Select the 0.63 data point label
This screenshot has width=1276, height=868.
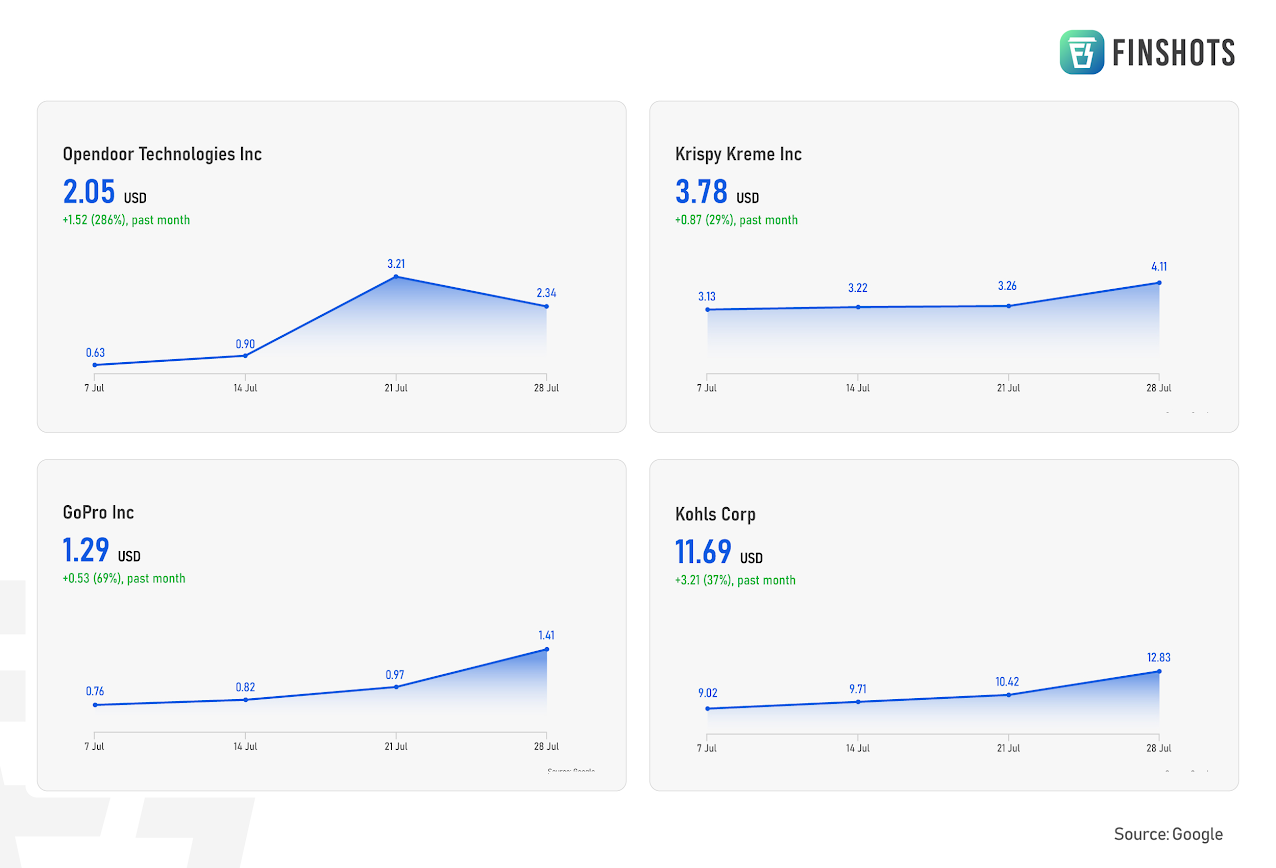pos(95,353)
